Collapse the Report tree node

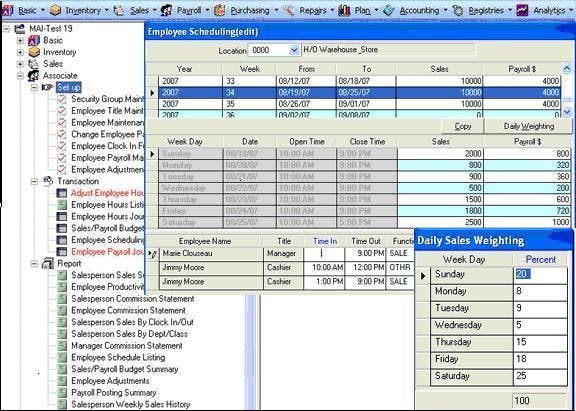pyautogui.click(x=34, y=264)
